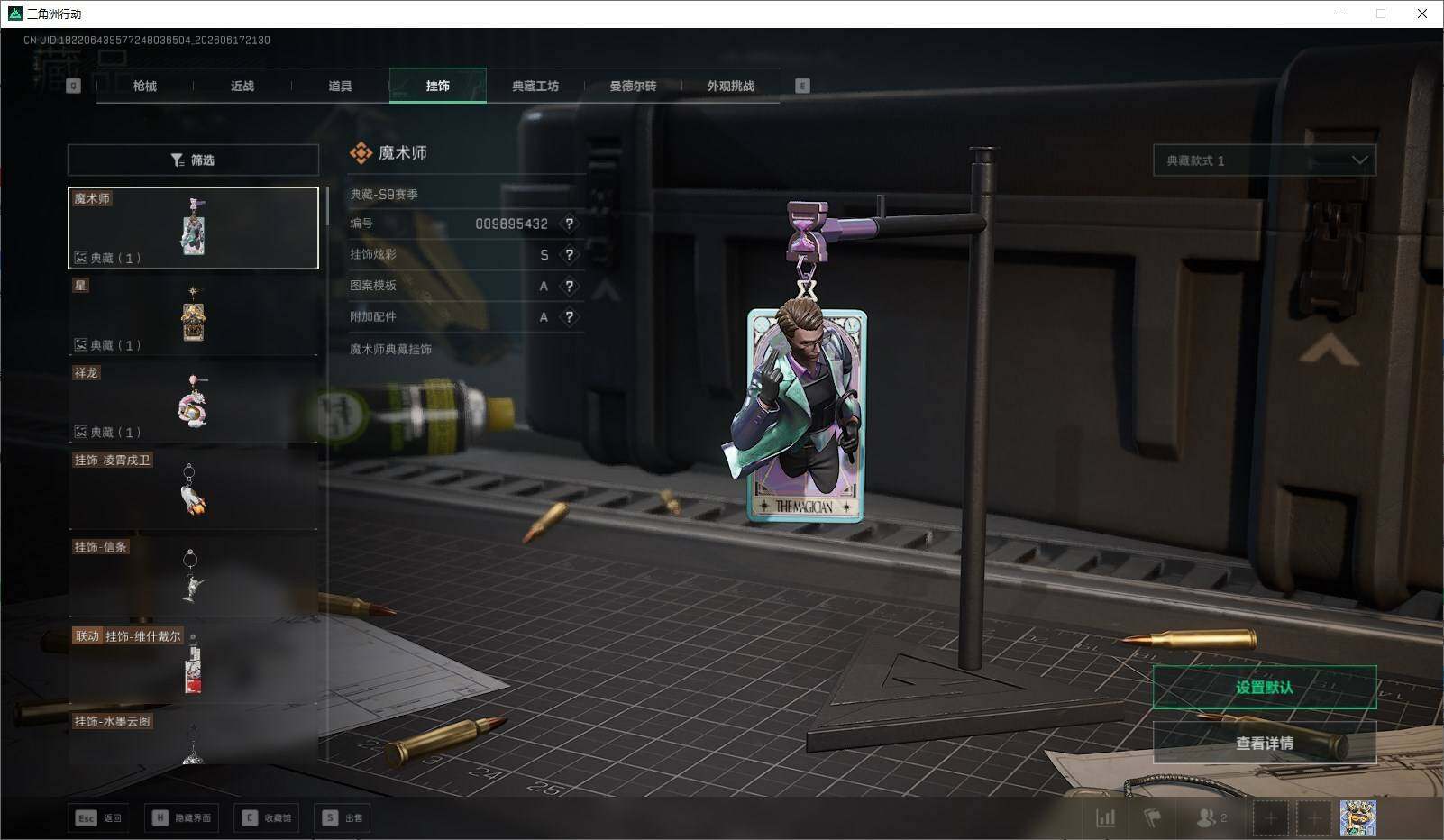Screen dimensions: 1444x840
Task: Open the C 收藏馆 button
Action: [x=266, y=817]
